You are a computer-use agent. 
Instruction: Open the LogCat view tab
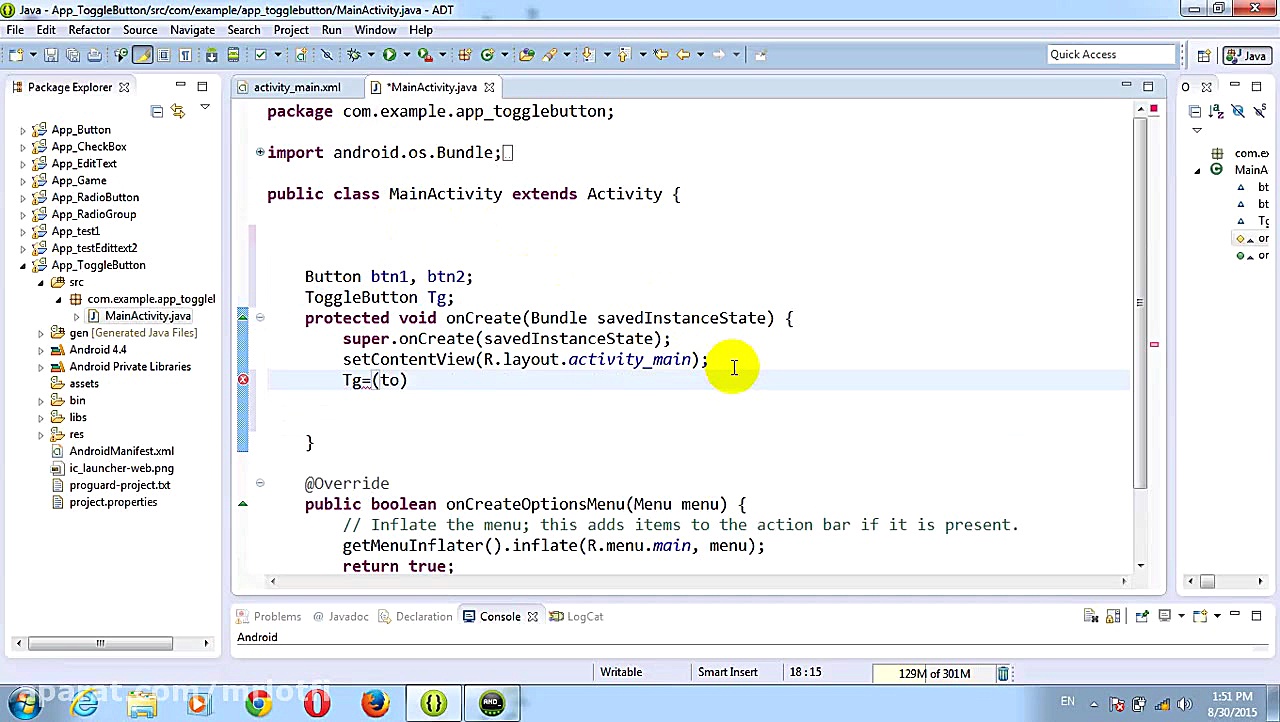pos(584,616)
